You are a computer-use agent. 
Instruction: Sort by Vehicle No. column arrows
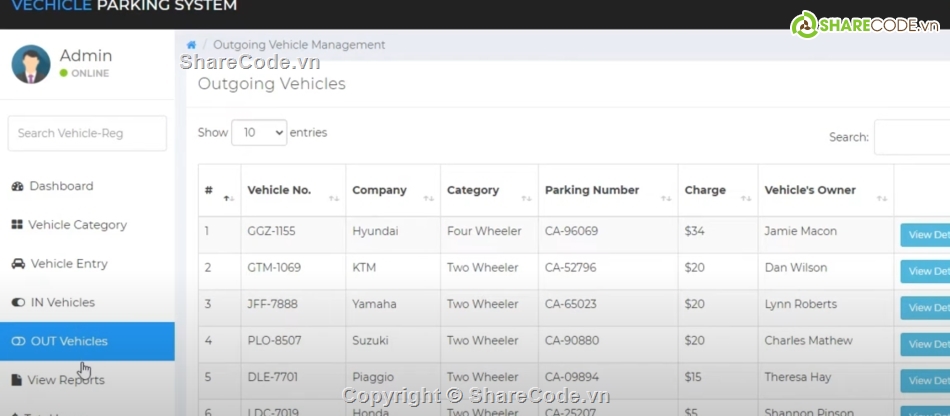click(334, 198)
